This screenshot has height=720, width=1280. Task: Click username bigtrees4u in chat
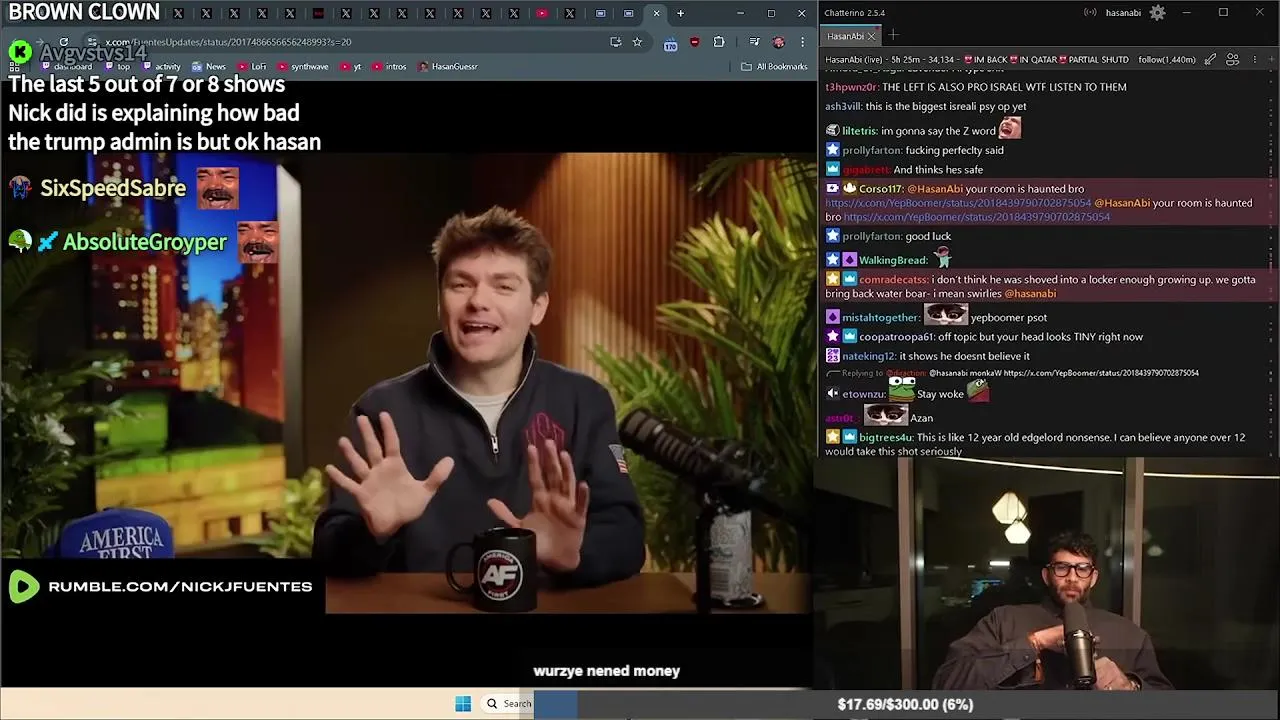(x=886, y=438)
